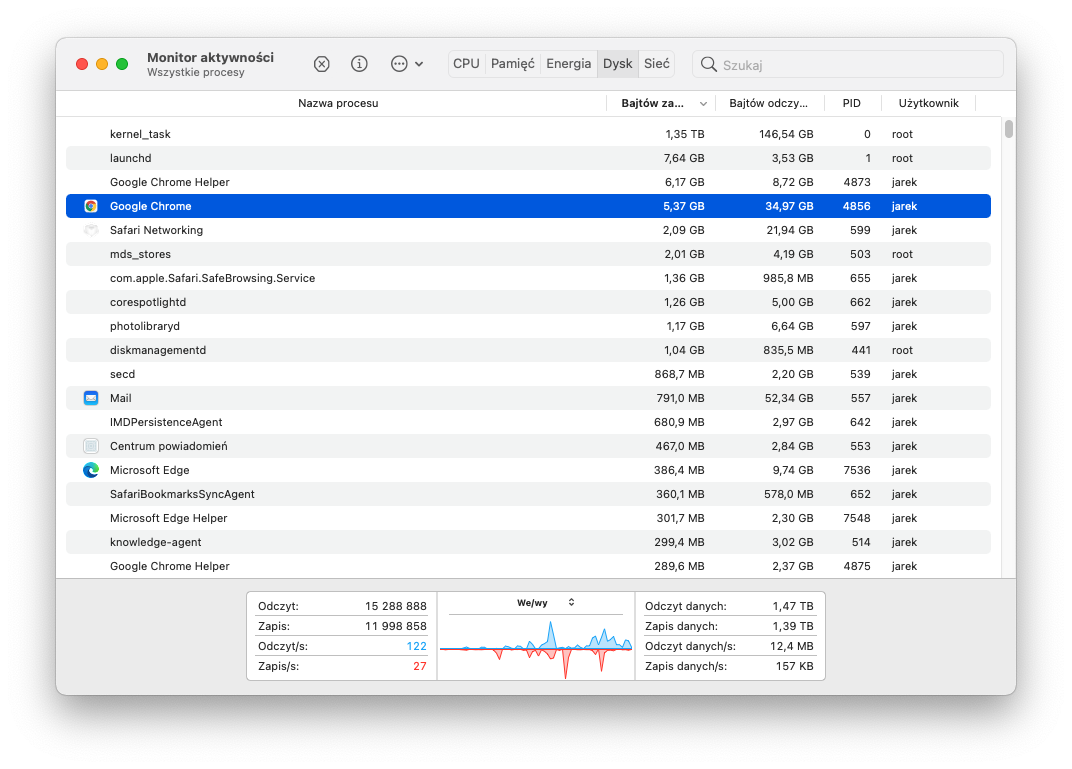Image resolution: width=1072 pixels, height=769 pixels.
Task: Select the Microsoft Edge Helper process
Action: (528, 518)
